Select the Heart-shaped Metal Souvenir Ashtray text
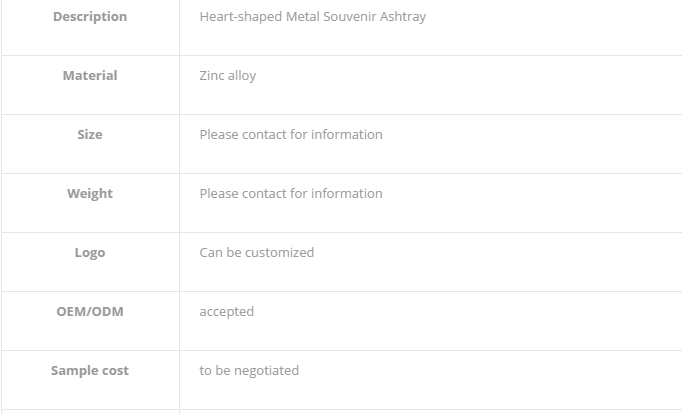Viewport: 682px width, 414px height. click(x=313, y=17)
